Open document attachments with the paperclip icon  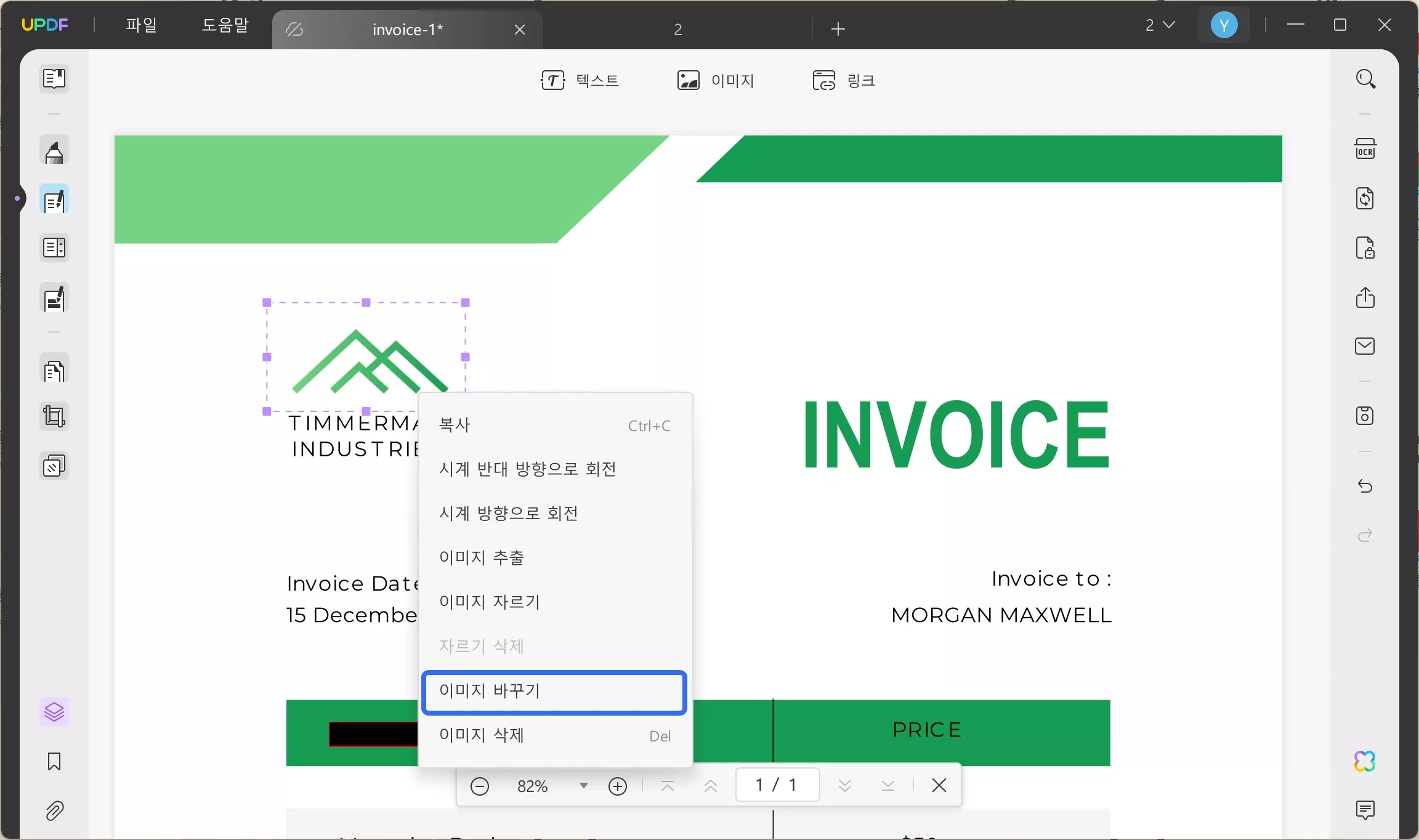point(54,811)
